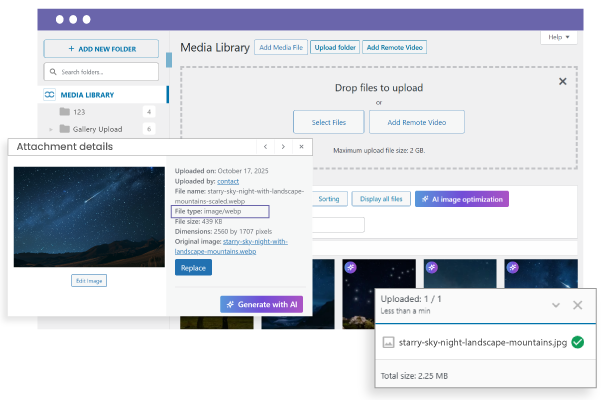Click the Media Library infinity logo icon
This screenshot has height=400, width=612.
(50, 95)
